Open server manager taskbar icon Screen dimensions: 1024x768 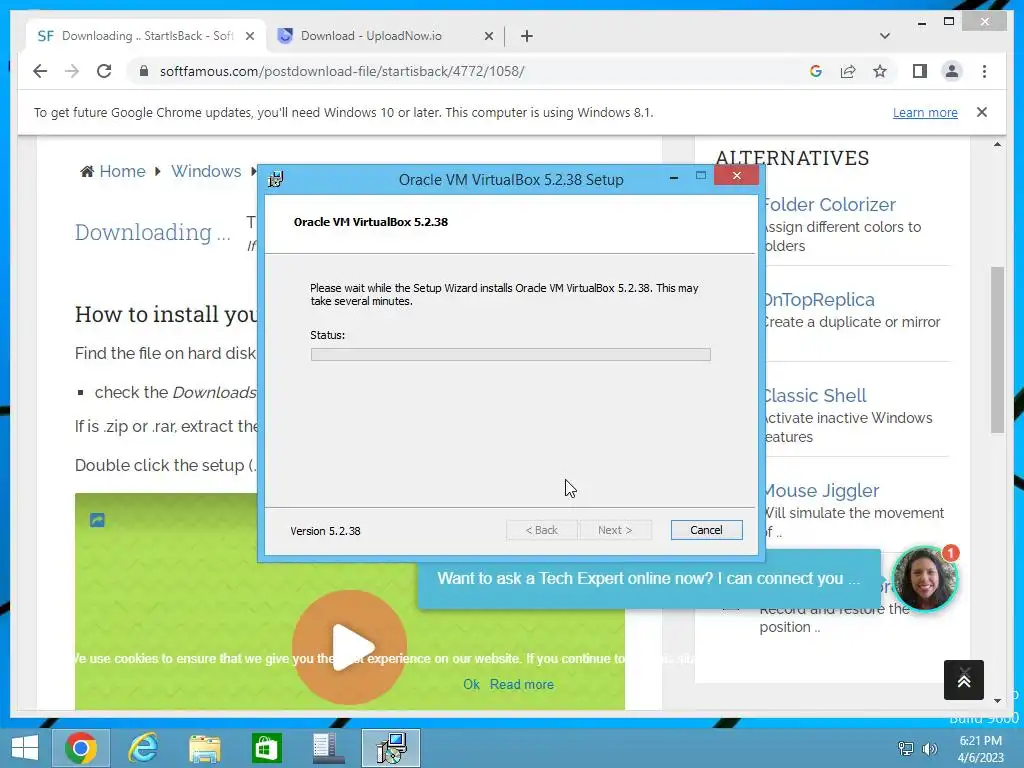tap(327, 748)
